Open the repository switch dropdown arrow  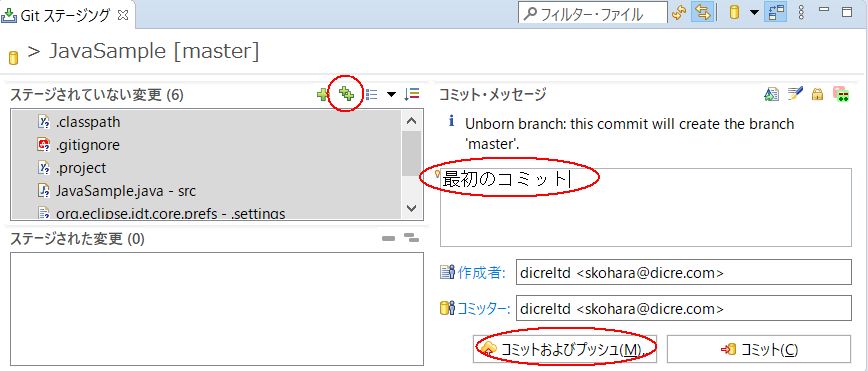click(x=754, y=13)
